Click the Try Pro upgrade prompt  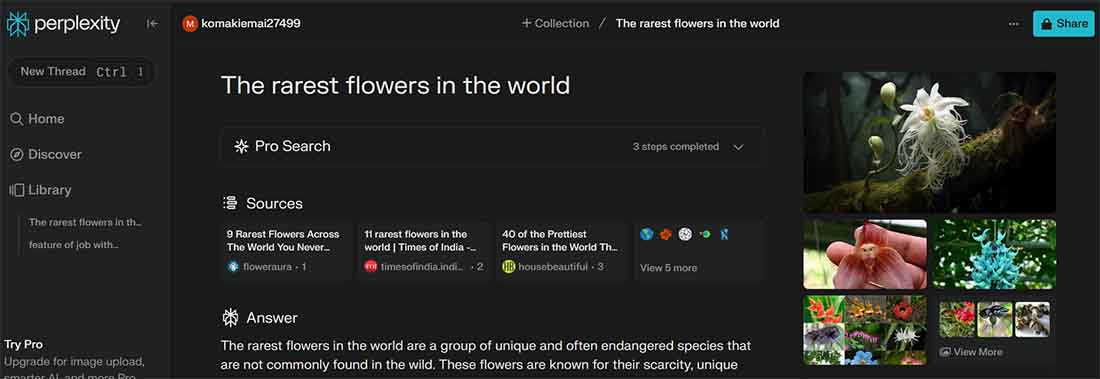click(74, 359)
